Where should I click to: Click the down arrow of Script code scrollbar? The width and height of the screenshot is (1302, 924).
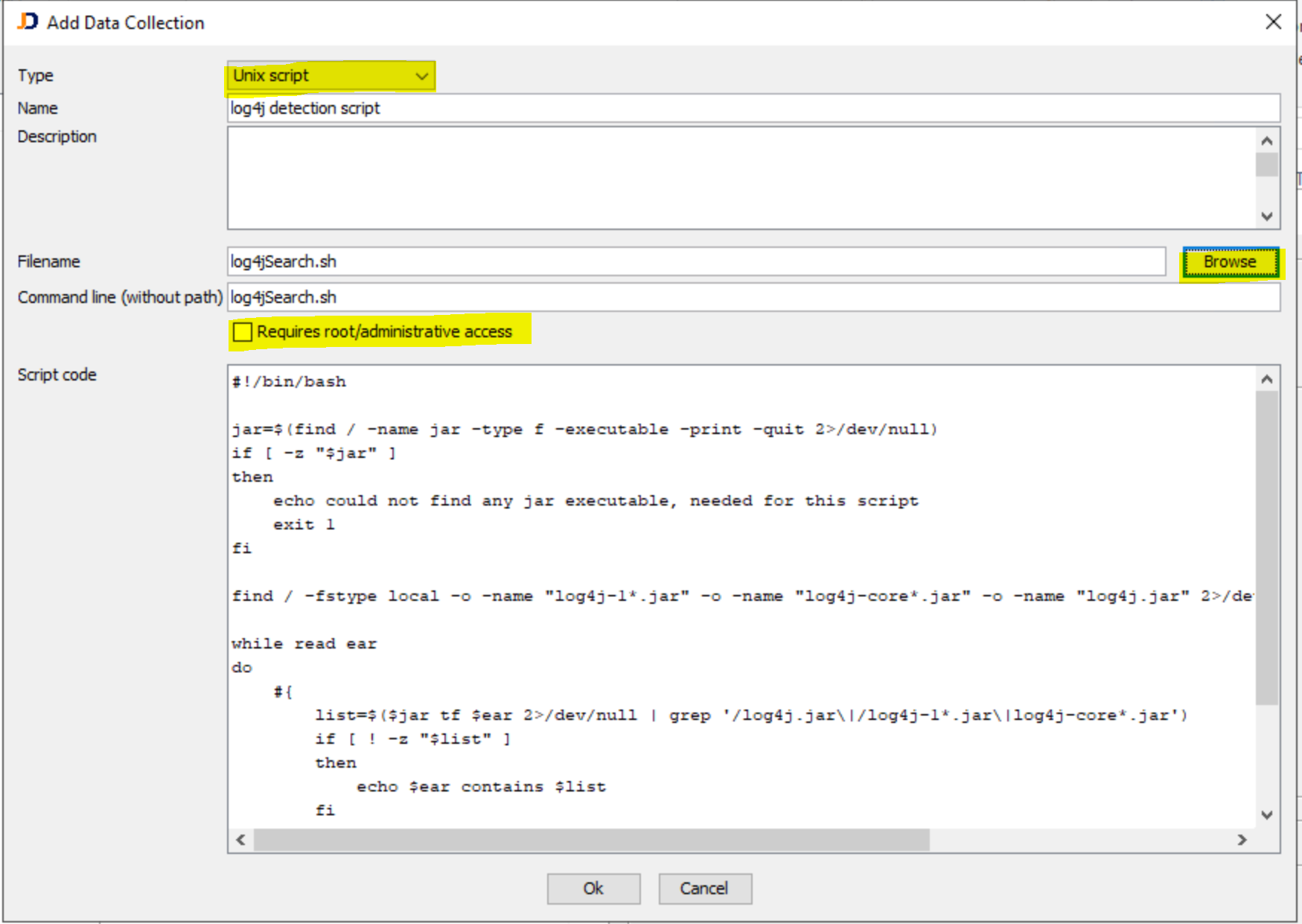[1266, 815]
